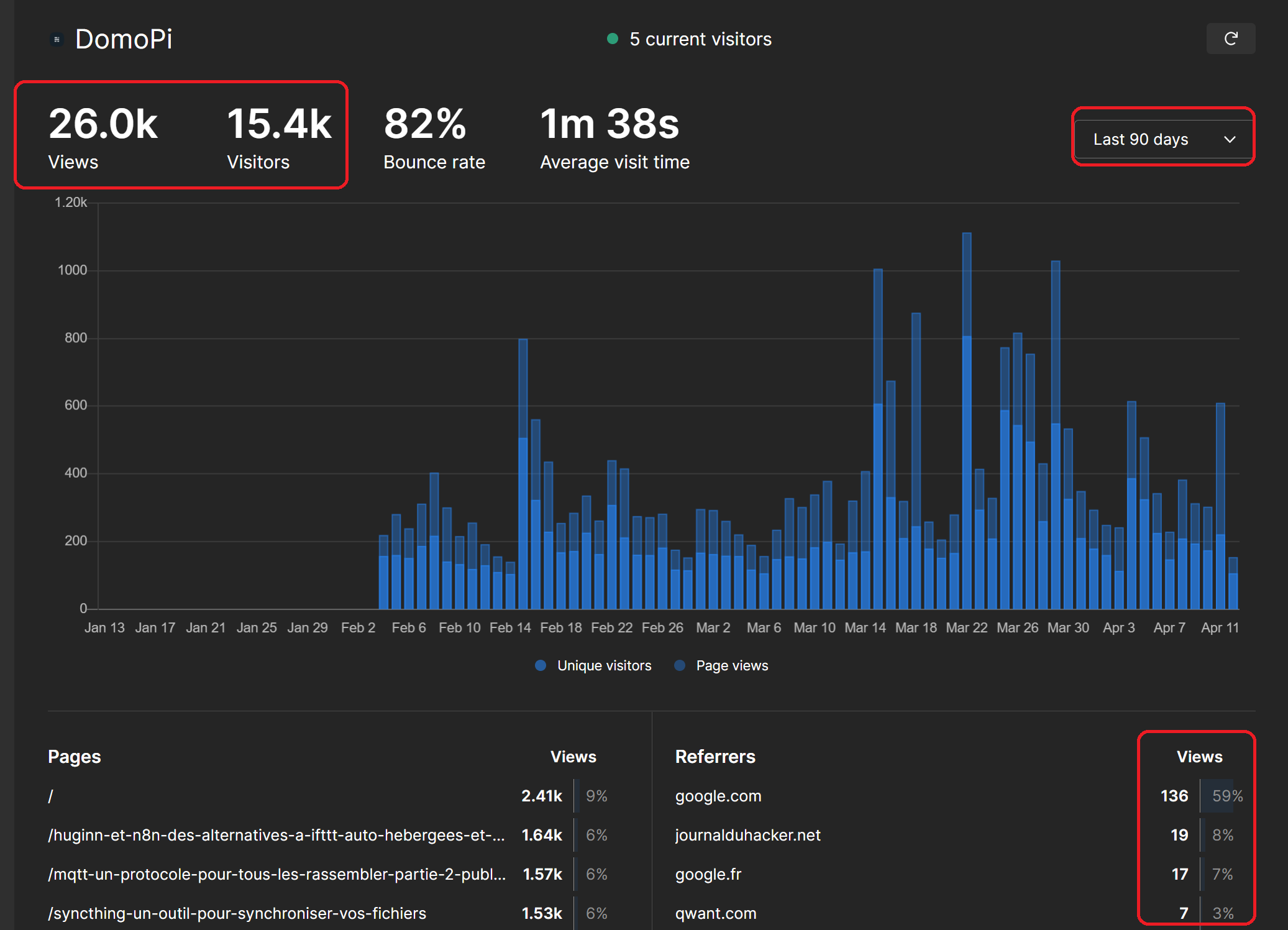This screenshot has width=1288, height=930.
Task: Click the "5 current visitors" label
Action: (x=700, y=39)
